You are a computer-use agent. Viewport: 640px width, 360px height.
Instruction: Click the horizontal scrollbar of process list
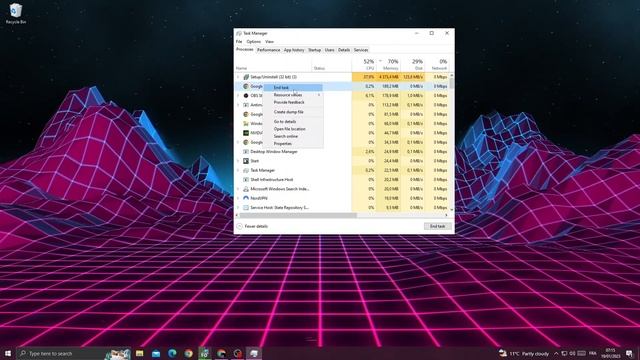pos(342,215)
